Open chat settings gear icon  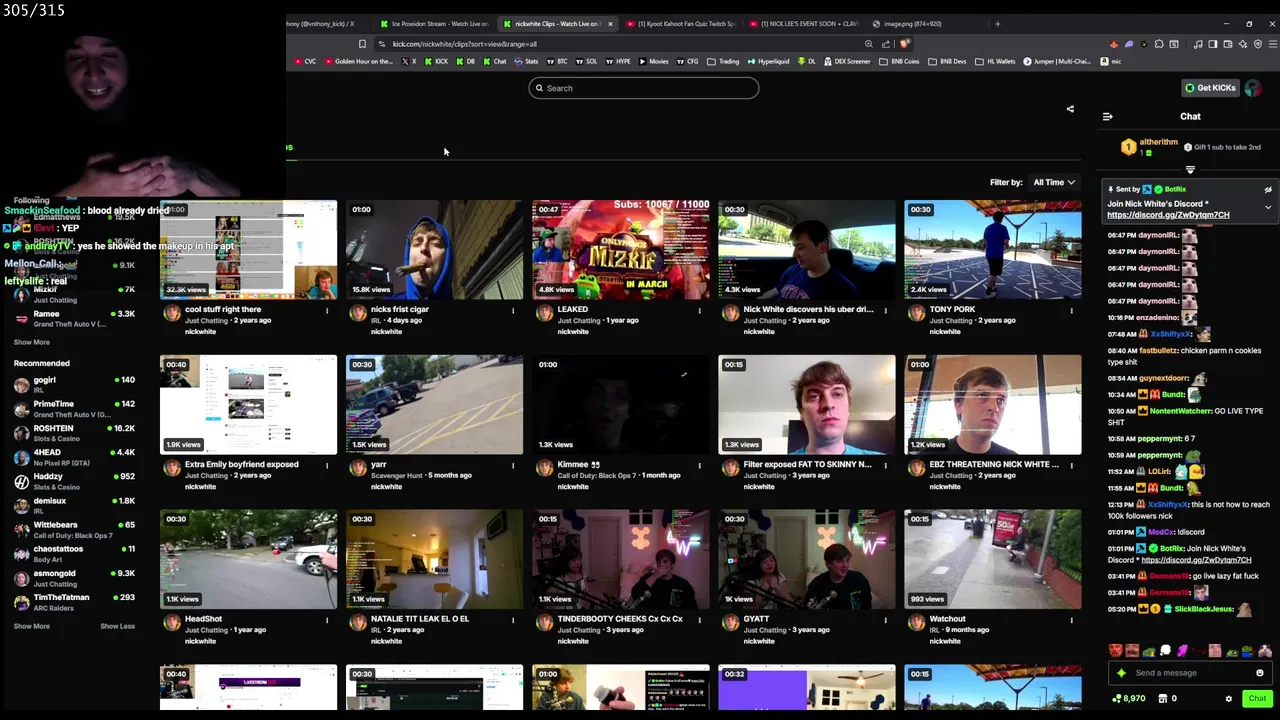tap(1229, 699)
